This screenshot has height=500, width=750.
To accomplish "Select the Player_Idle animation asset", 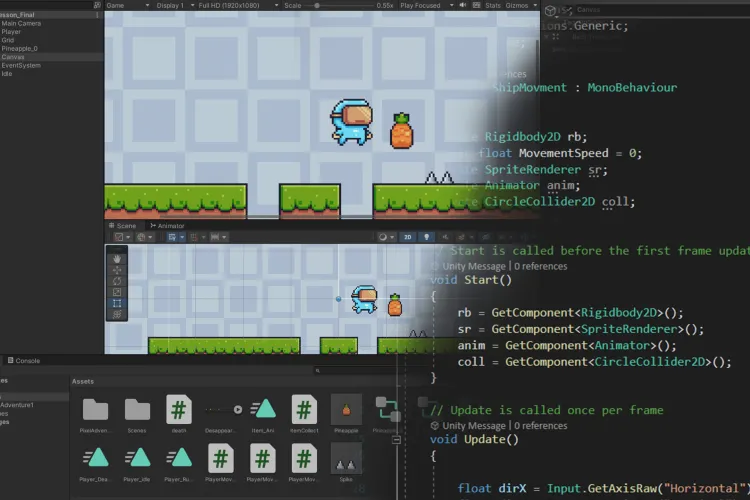I will coord(137,459).
